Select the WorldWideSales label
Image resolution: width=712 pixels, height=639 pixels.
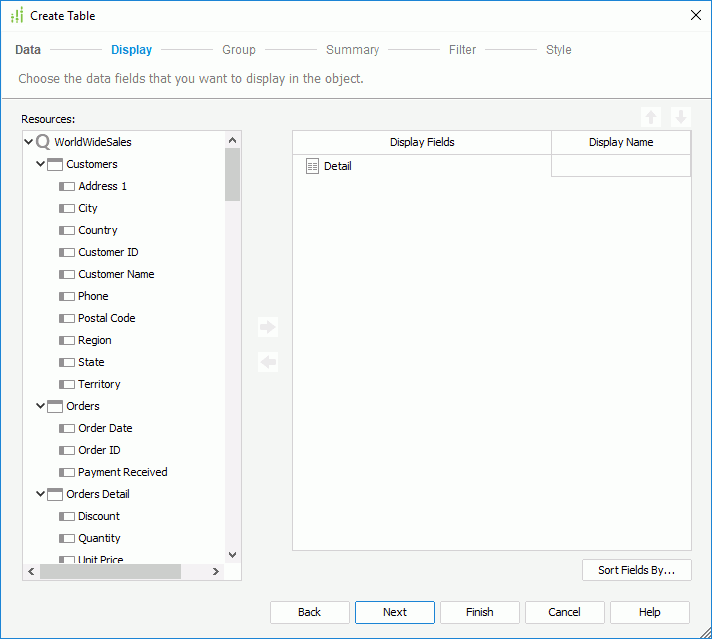tap(93, 142)
